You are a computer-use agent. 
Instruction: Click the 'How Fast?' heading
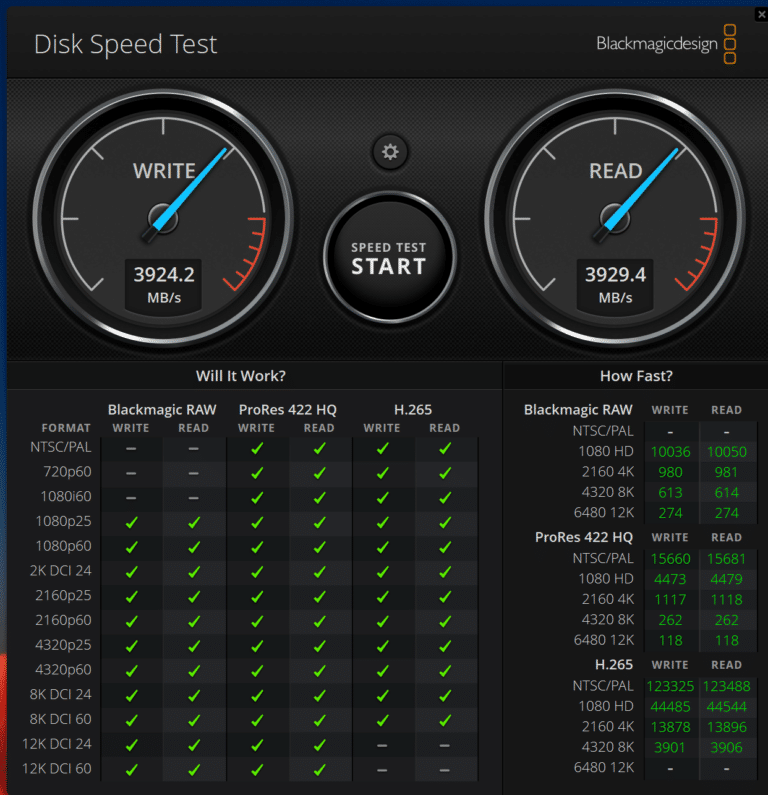click(636, 376)
